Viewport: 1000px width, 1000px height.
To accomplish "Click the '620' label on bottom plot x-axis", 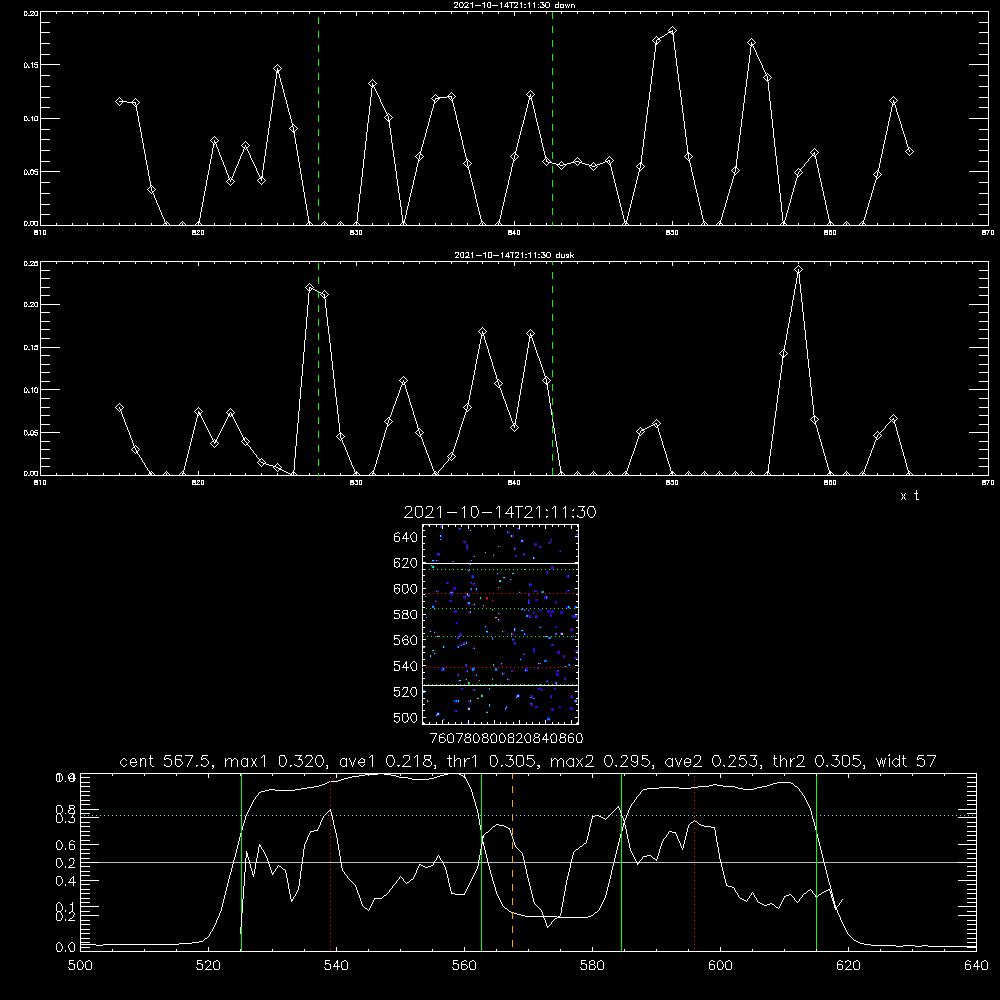I will (848, 966).
